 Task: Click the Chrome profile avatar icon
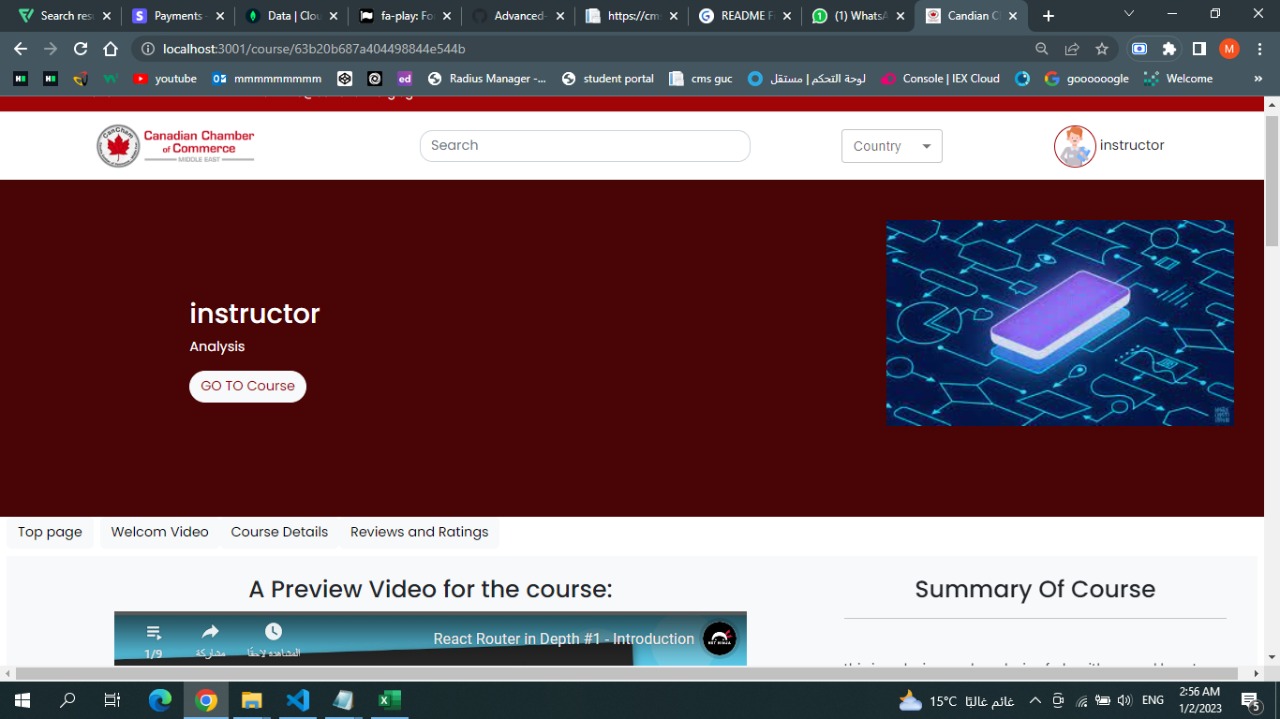tap(1228, 48)
